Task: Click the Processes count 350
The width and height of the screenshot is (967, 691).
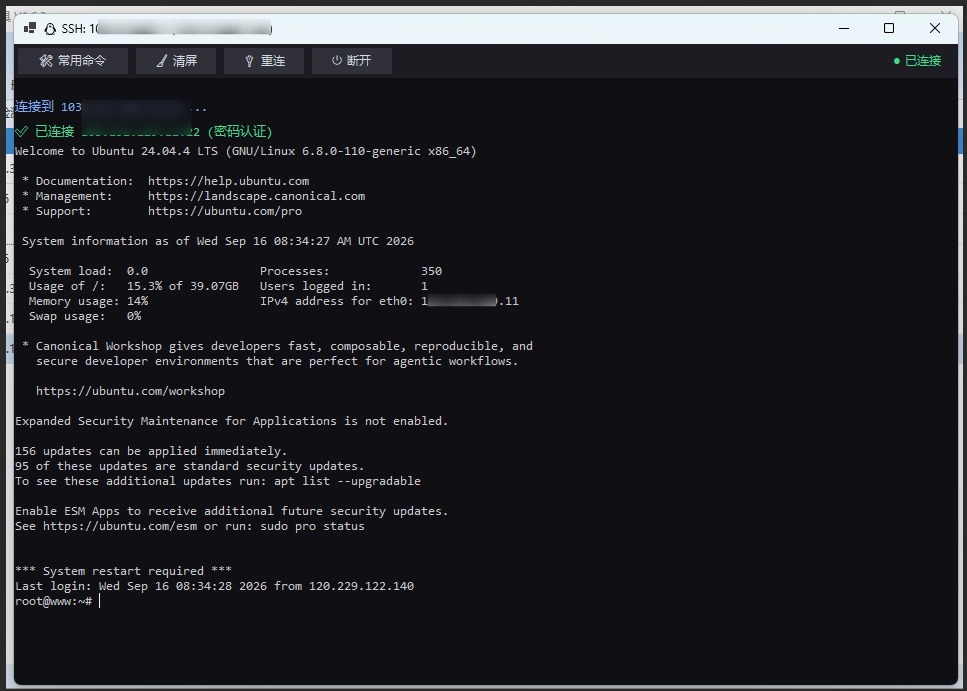Action: [x=432, y=271]
